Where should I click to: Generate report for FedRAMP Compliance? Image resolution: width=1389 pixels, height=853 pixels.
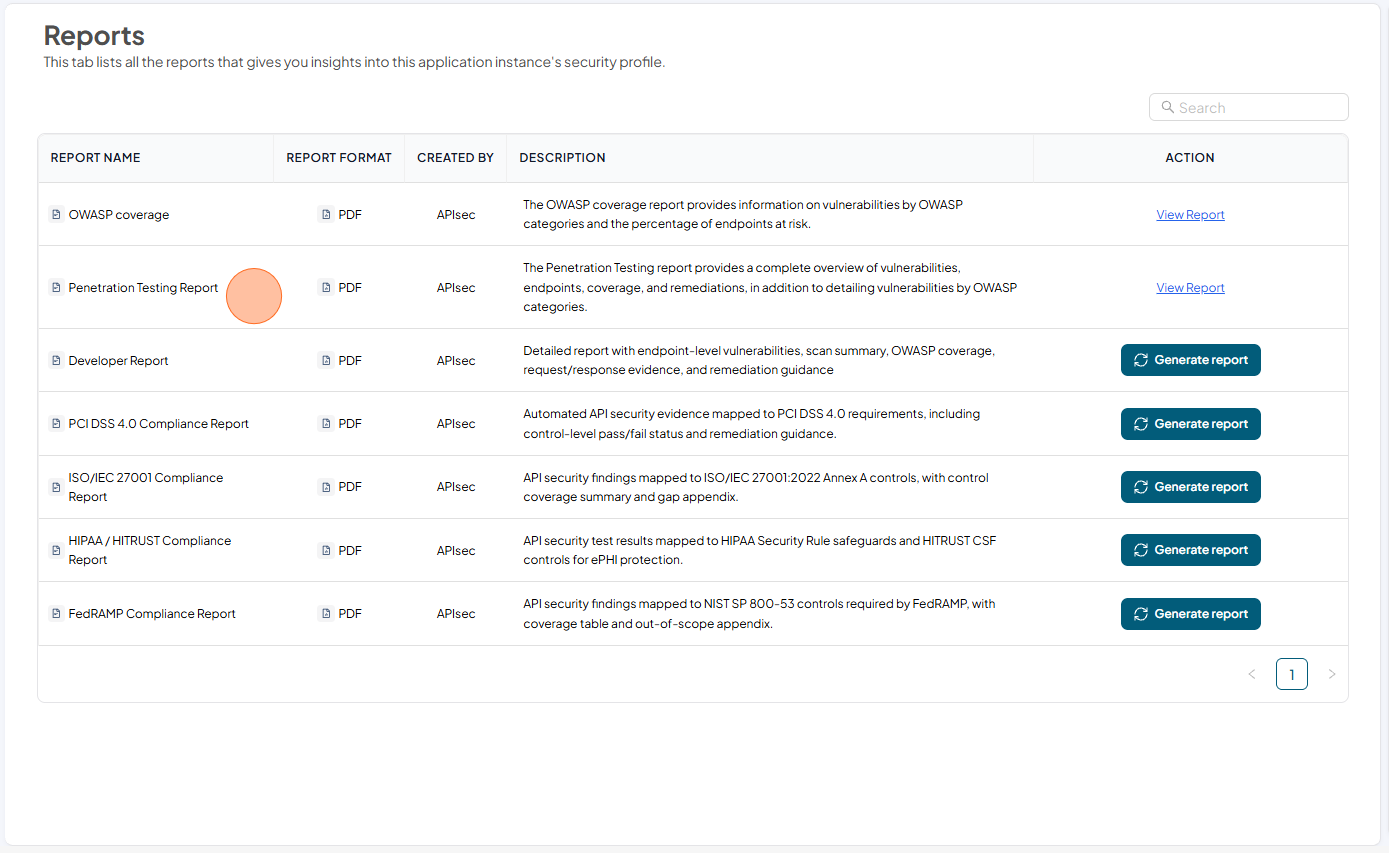point(1190,614)
